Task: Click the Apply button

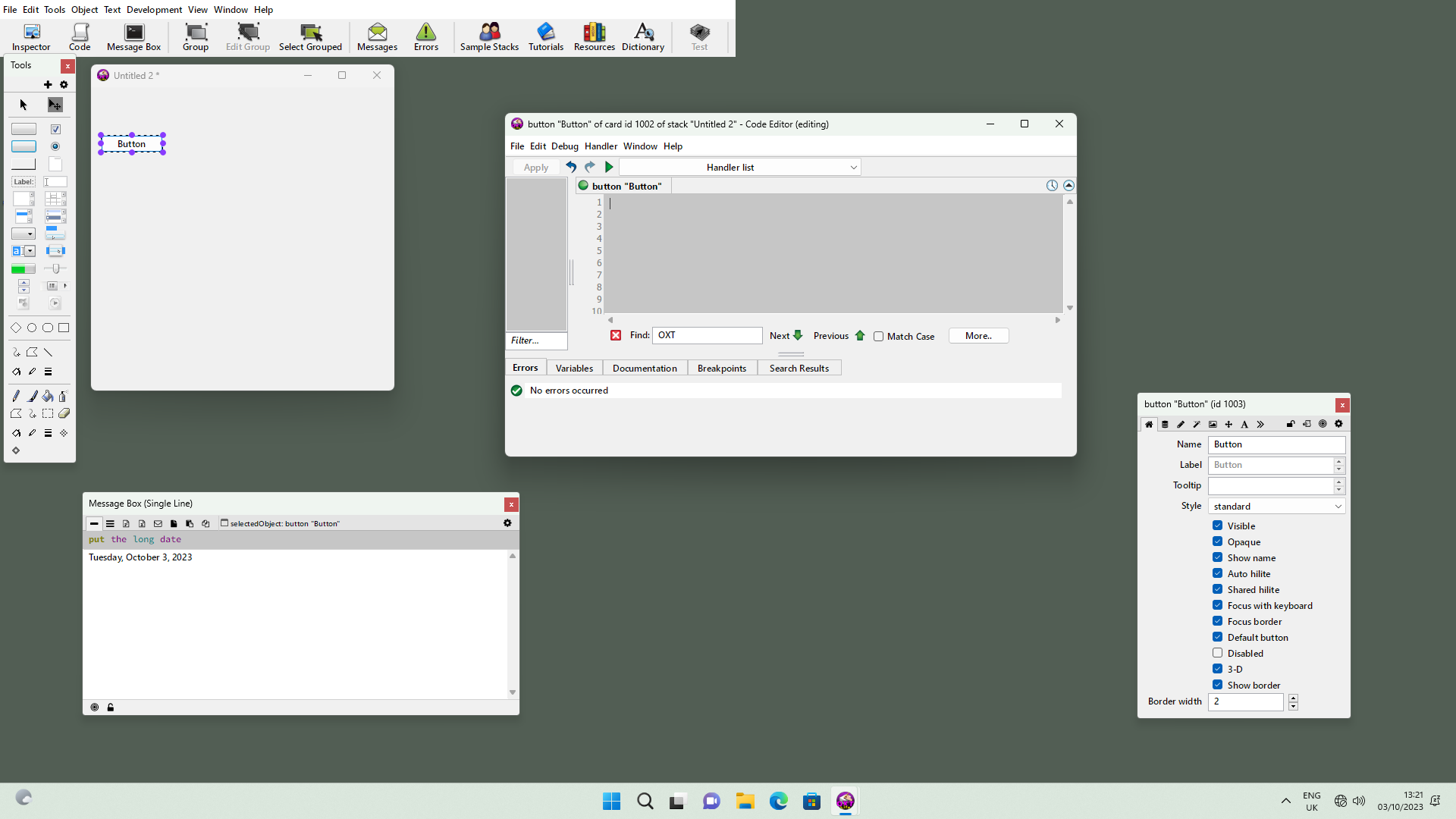Action: (x=535, y=167)
